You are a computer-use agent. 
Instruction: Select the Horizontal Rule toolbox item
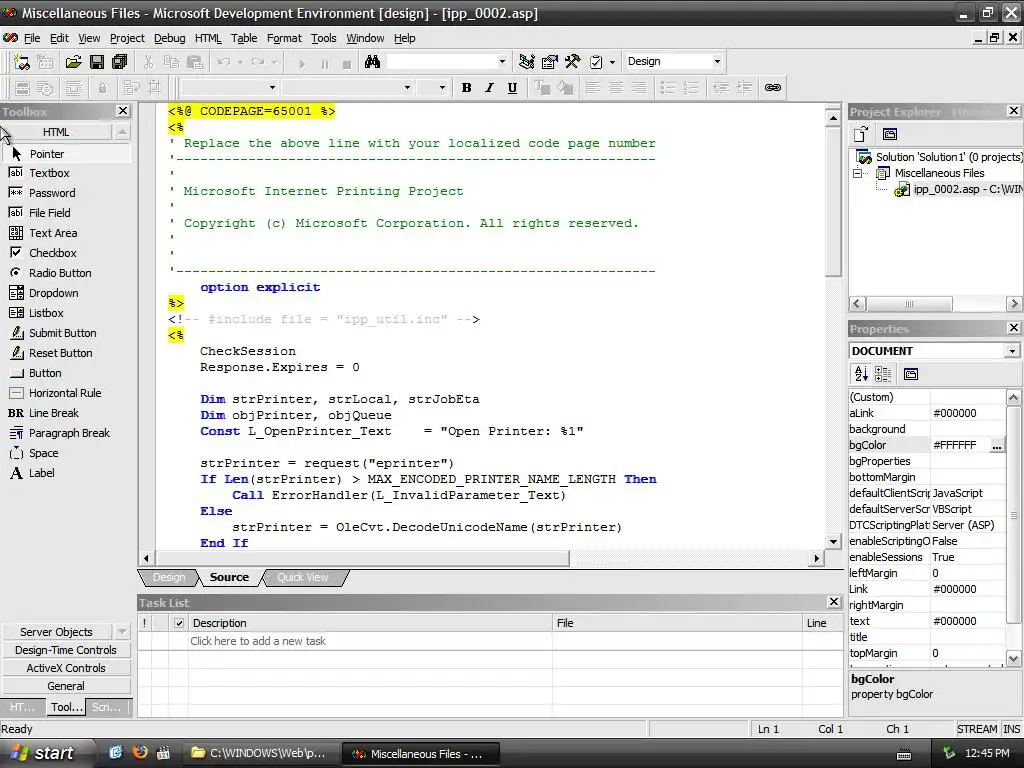pyautogui.click(x=65, y=393)
